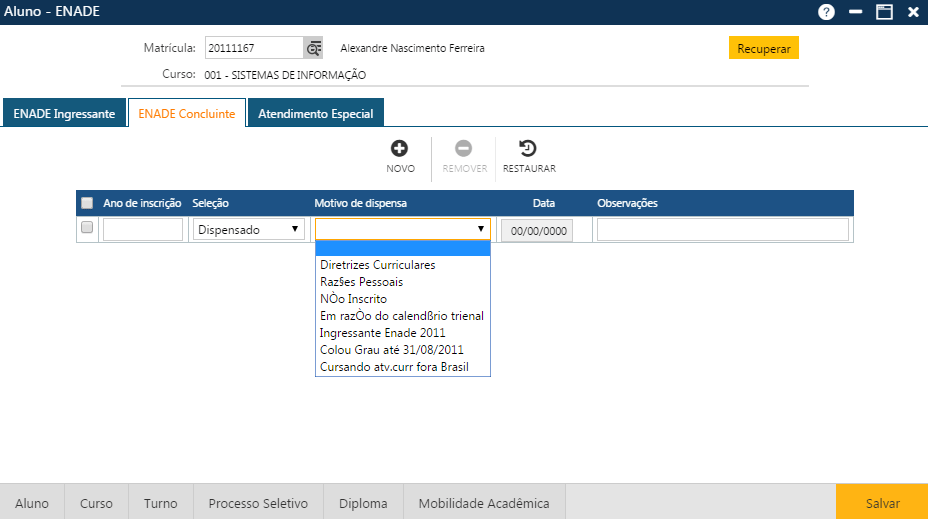Image resolution: width=929 pixels, height=519 pixels.
Task: Open the help question mark icon
Action: pyautogui.click(x=826, y=12)
